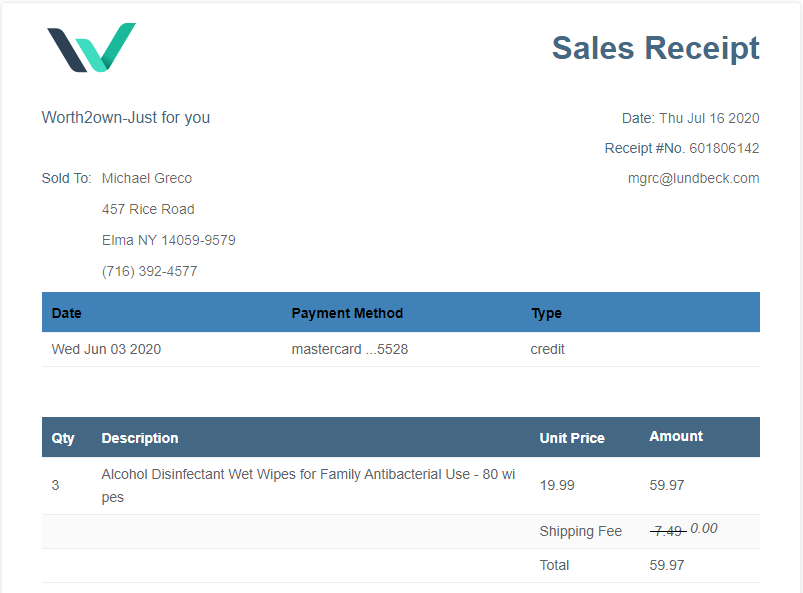Click the Total amount 59.97
This screenshot has height=593, width=803.
click(667, 565)
